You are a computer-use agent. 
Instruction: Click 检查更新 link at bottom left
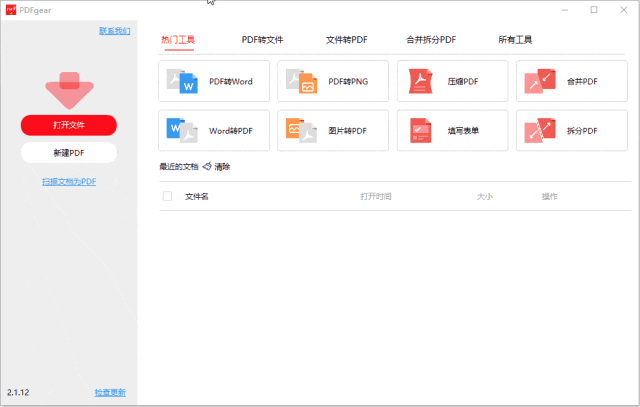click(x=110, y=392)
